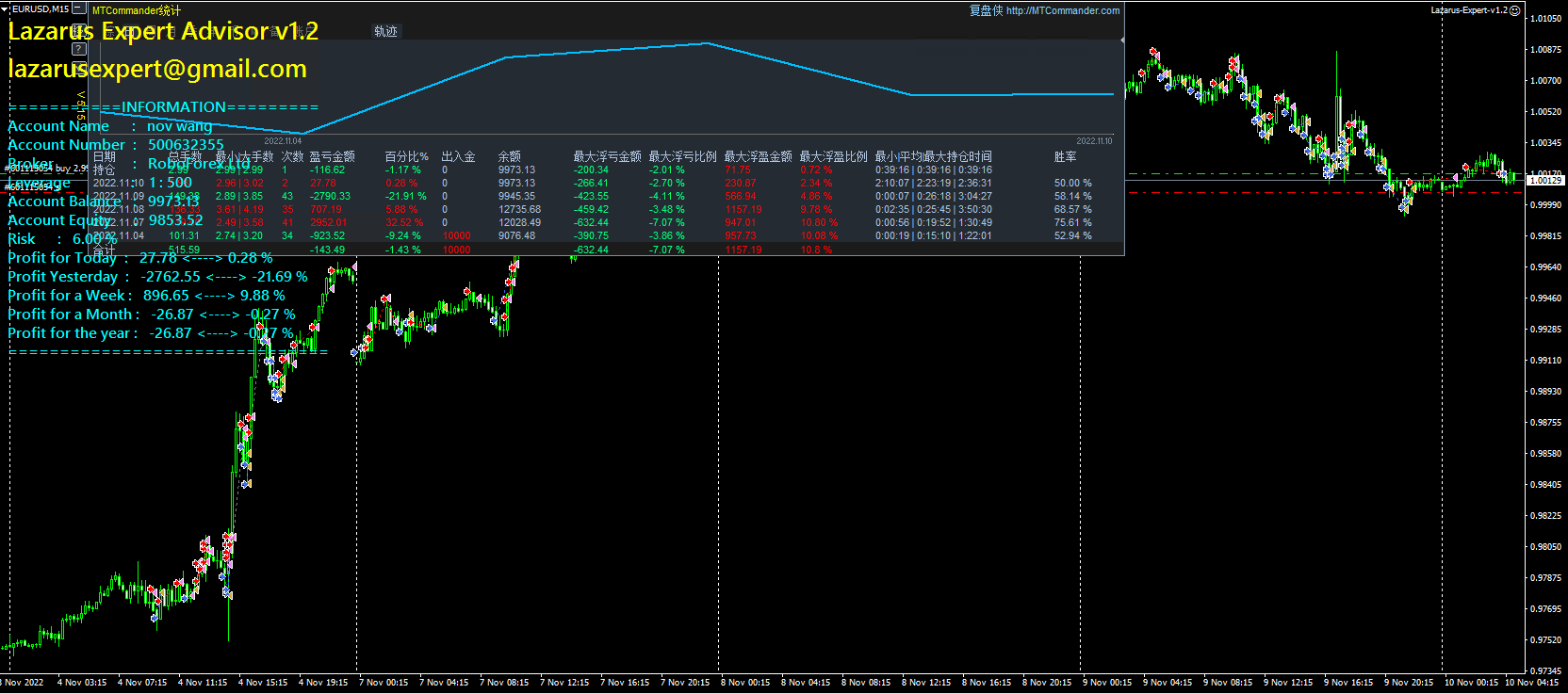Screen dimensions: 1568x694
Task: Click the current price label 1.00129
Action: 1544,180
